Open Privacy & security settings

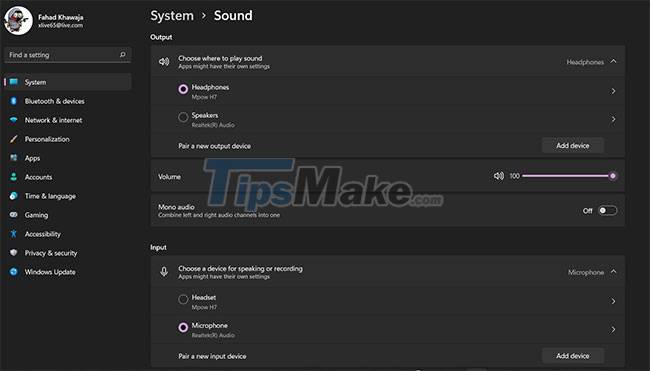[x=68, y=253]
